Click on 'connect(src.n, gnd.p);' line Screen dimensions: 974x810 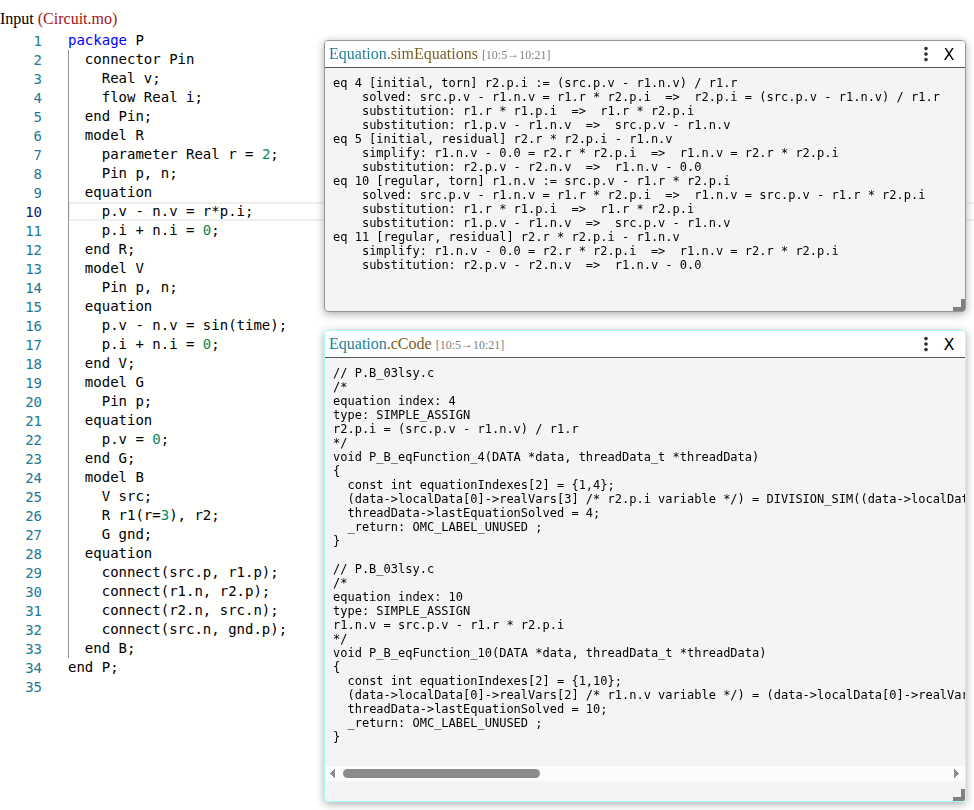point(194,629)
